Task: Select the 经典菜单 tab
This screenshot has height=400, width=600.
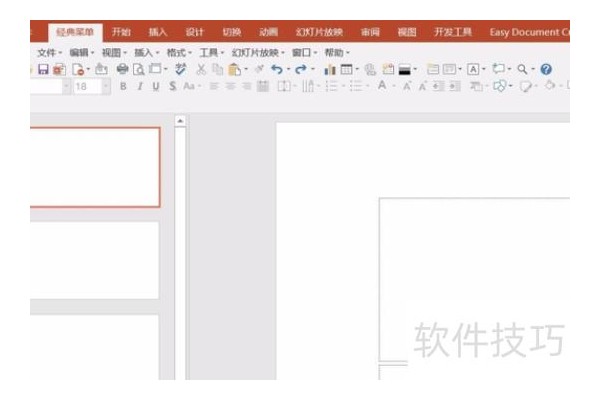Action: click(75, 32)
